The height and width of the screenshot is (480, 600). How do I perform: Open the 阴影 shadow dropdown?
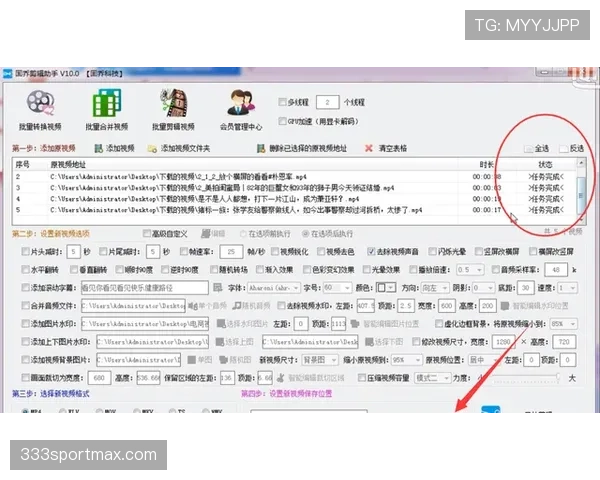(x=484, y=287)
